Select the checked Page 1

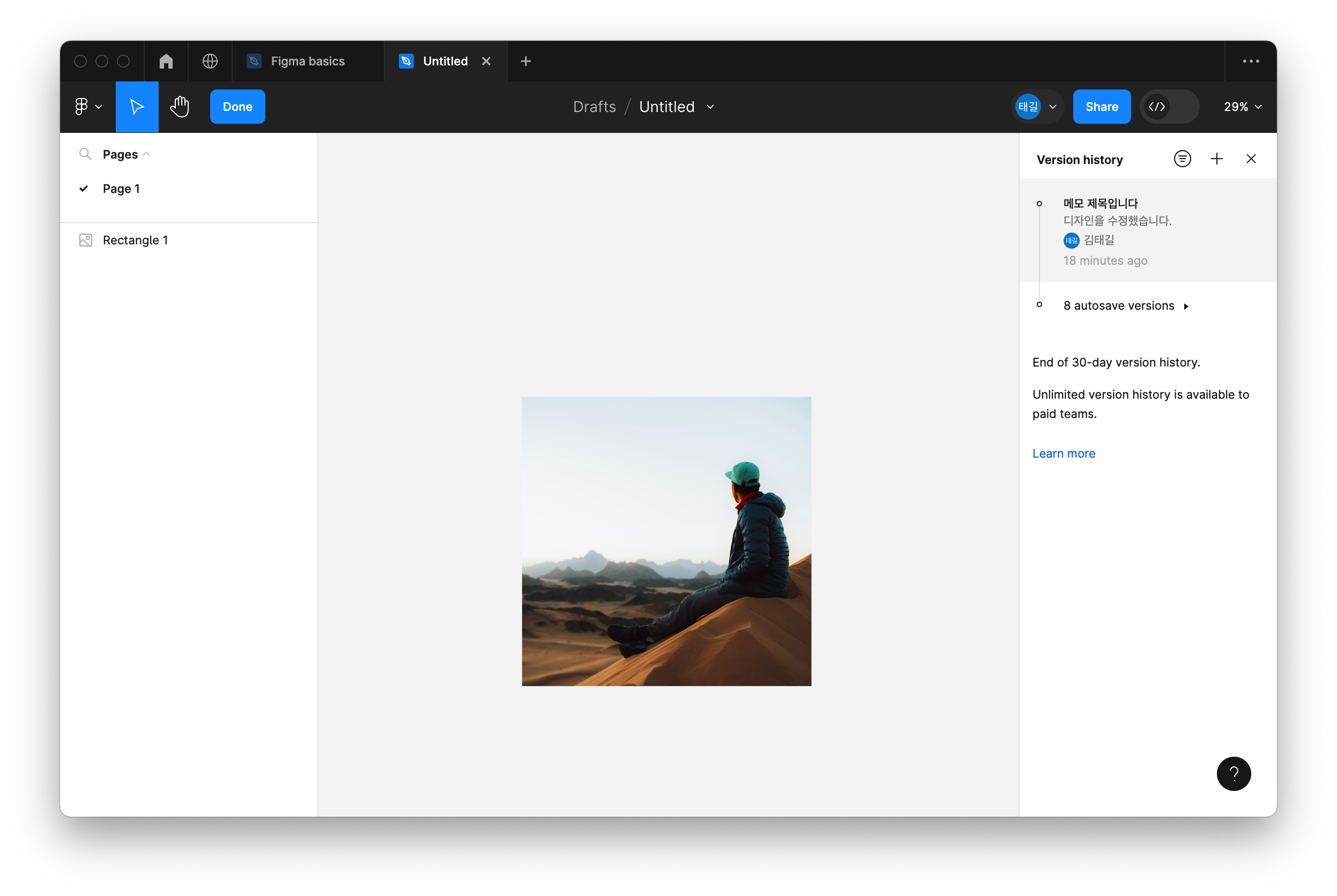click(x=121, y=189)
